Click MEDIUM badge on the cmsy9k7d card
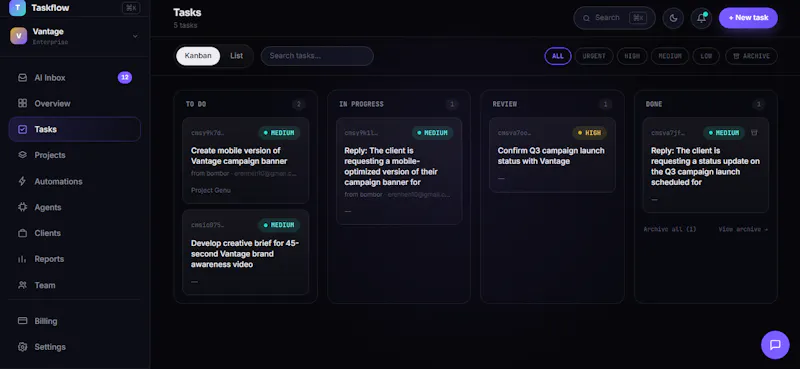The width and height of the screenshot is (800, 369). [x=279, y=133]
